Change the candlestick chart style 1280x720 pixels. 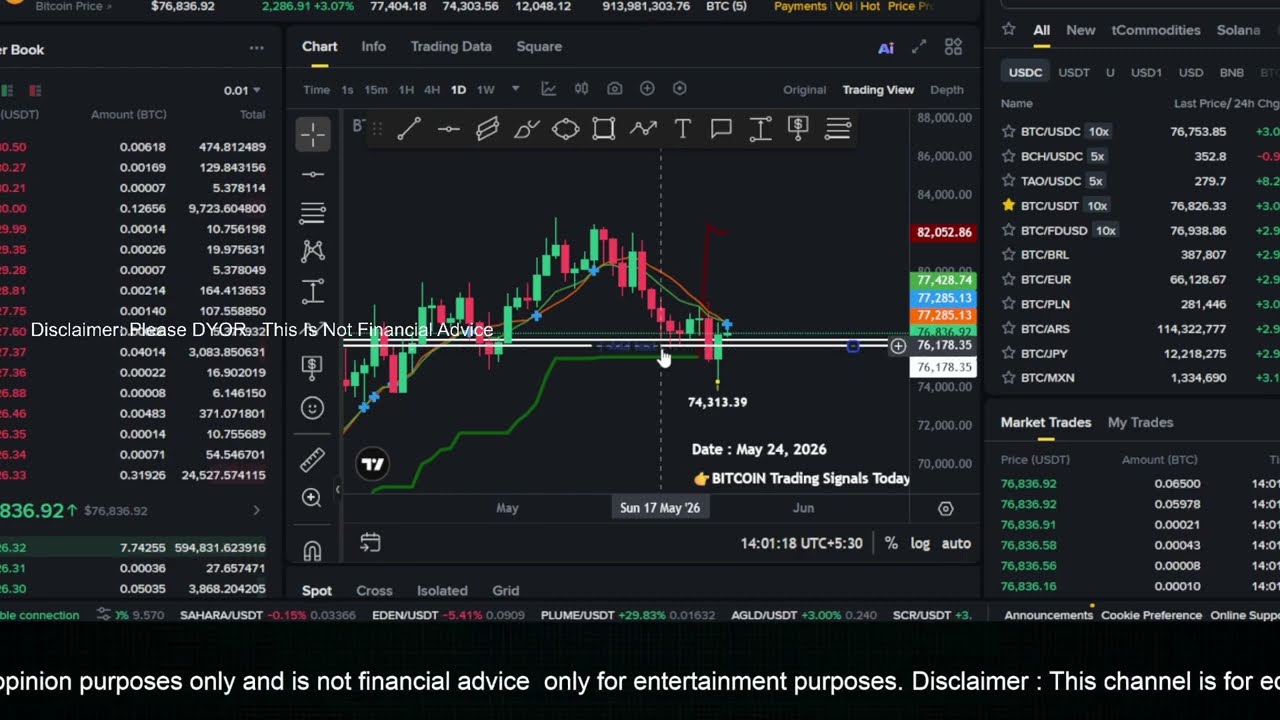pyautogui.click(x=582, y=89)
